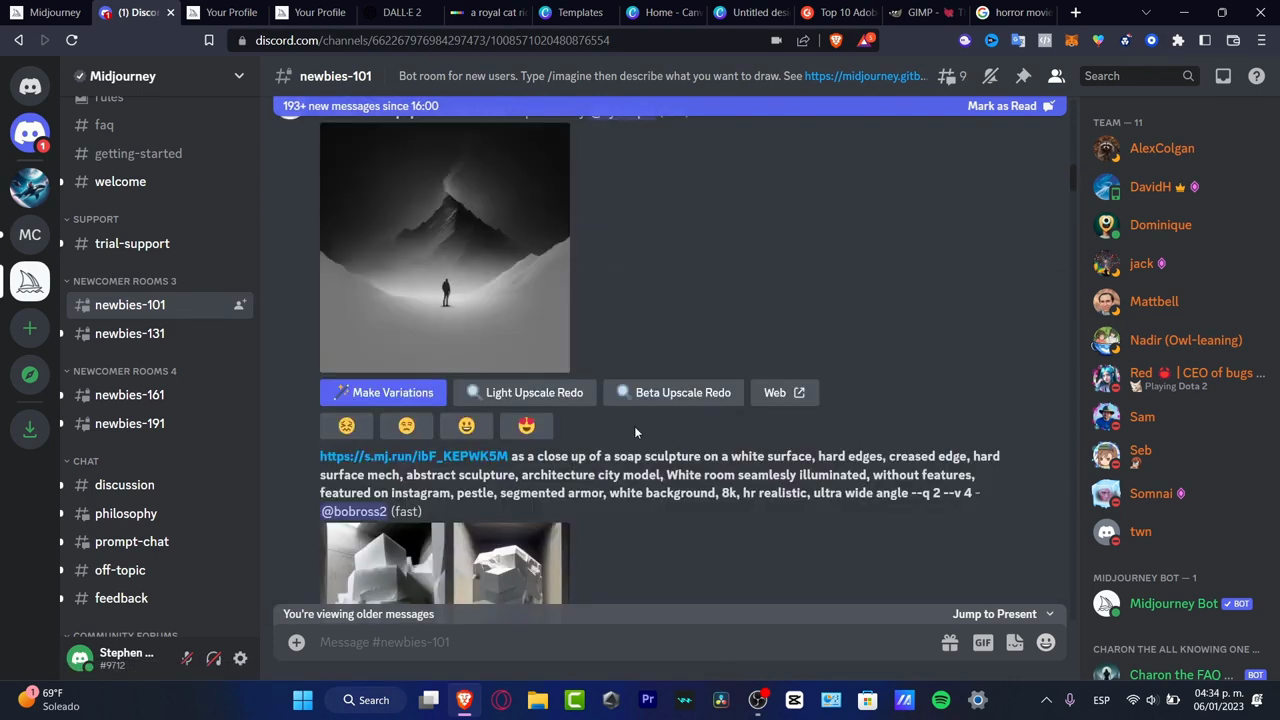This screenshot has height=720, width=1280.
Task: Click the heart-eyes rating emoji
Action: [526, 426]
